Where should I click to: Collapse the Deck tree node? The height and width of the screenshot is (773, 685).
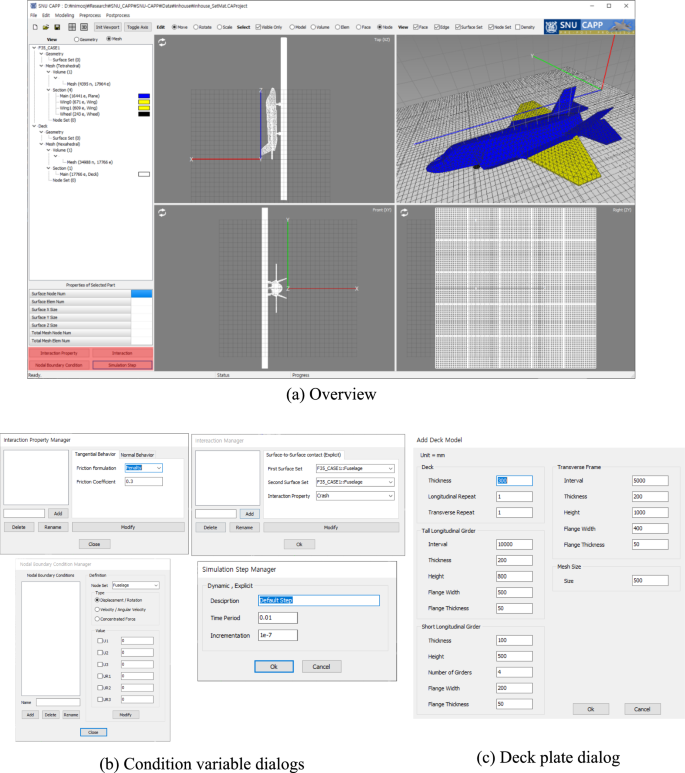pos(34,126)
